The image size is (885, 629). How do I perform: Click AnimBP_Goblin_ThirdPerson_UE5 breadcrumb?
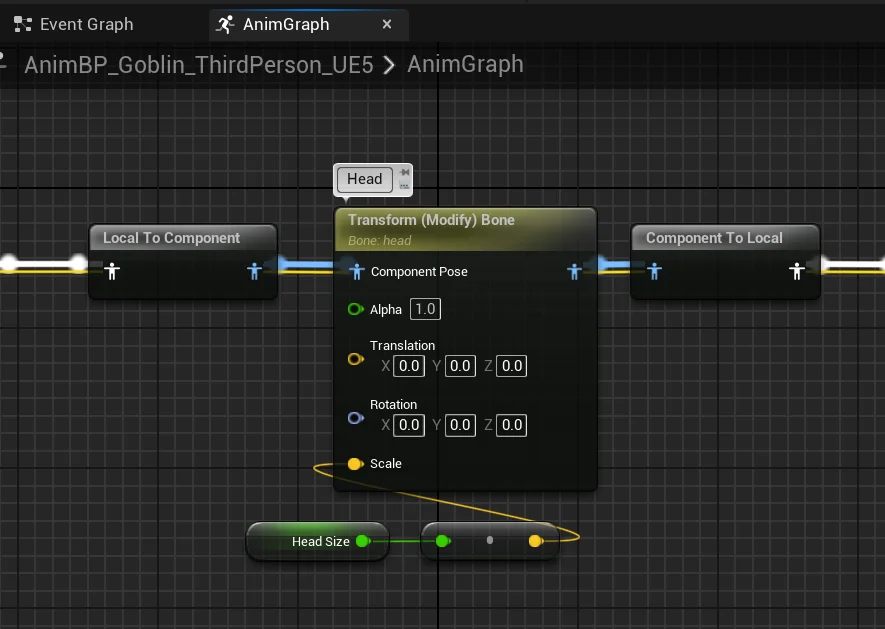pyautogui.click(x=199, y=65)
